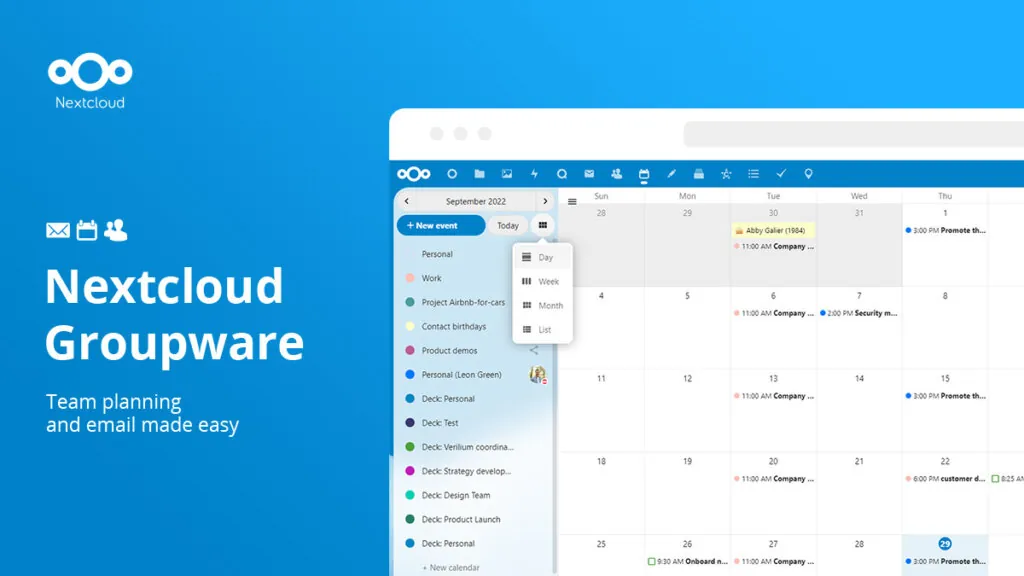The image size is (1024, 576).
Task: Open the Mail app from the top toolbar
Action: (589, 173)
